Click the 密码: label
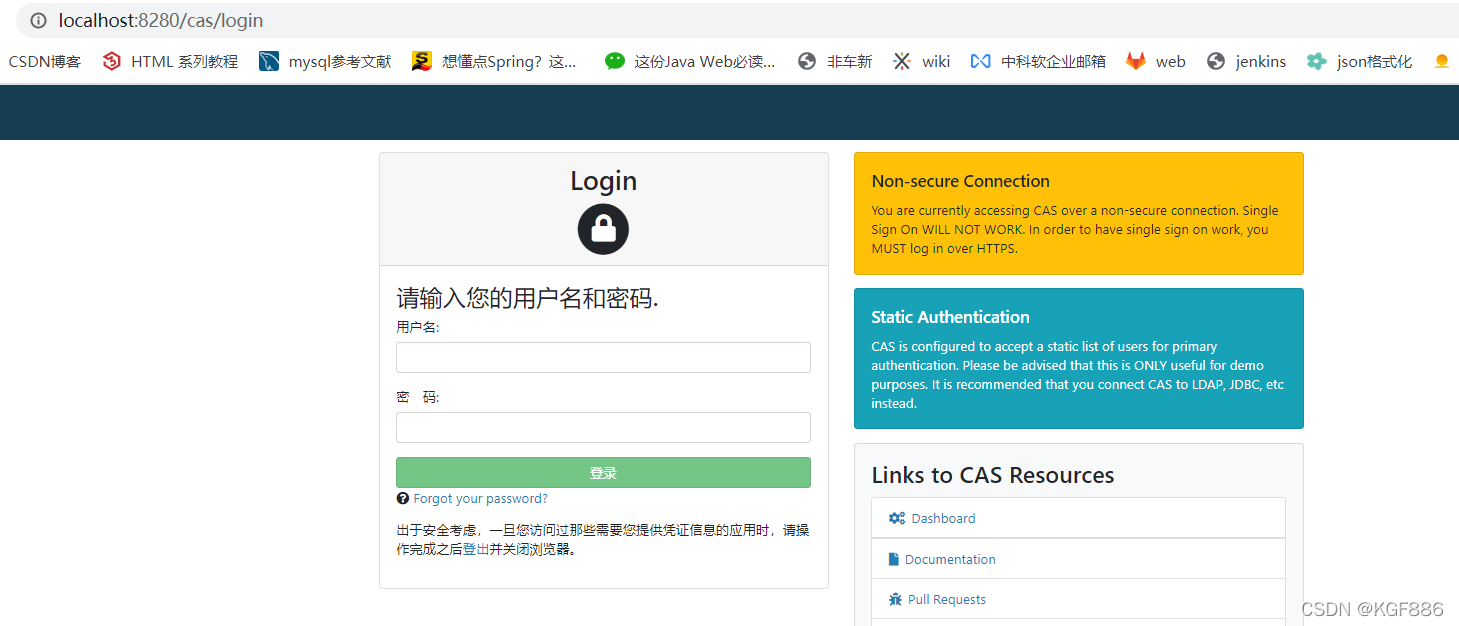Viewport: 1459px width, 626px height. pos(418,397)
